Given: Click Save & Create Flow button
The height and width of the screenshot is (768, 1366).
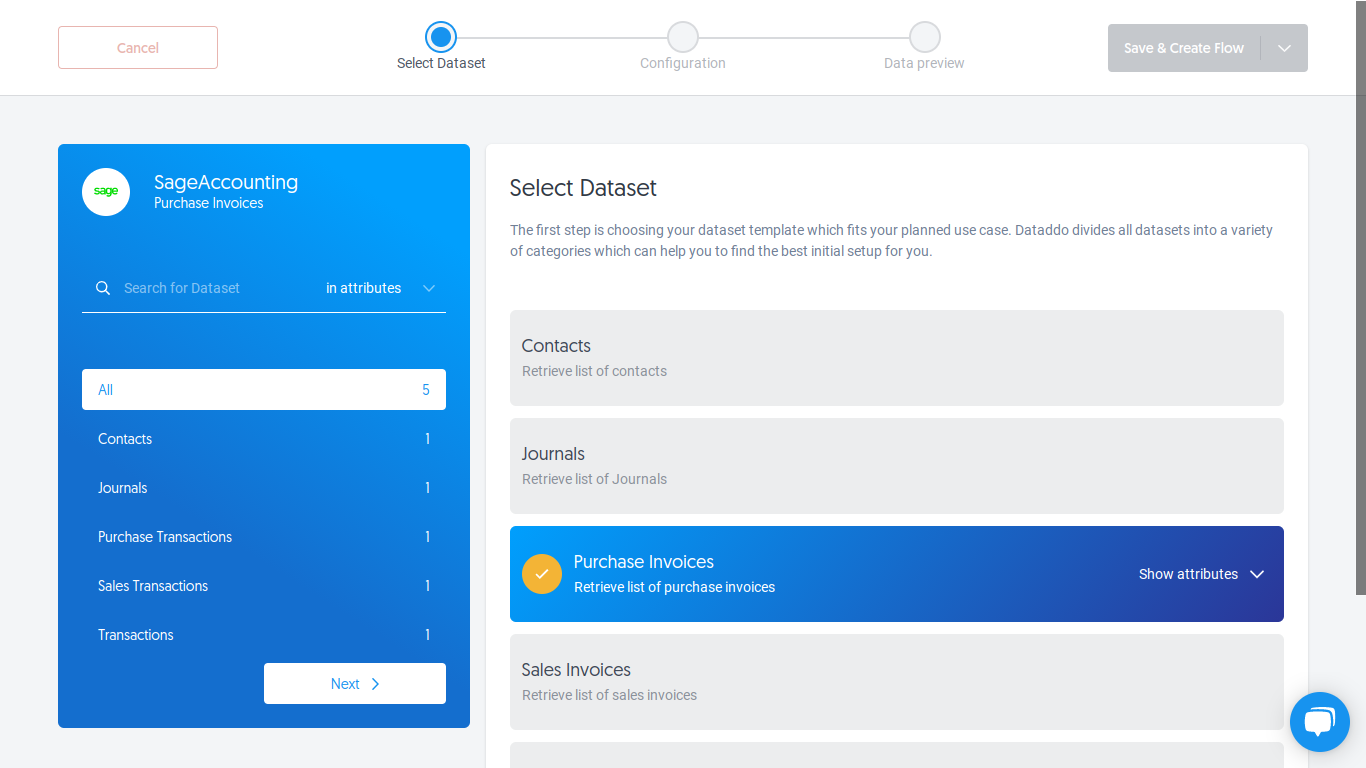Looking at the screenshot, I should [1184, 48].
